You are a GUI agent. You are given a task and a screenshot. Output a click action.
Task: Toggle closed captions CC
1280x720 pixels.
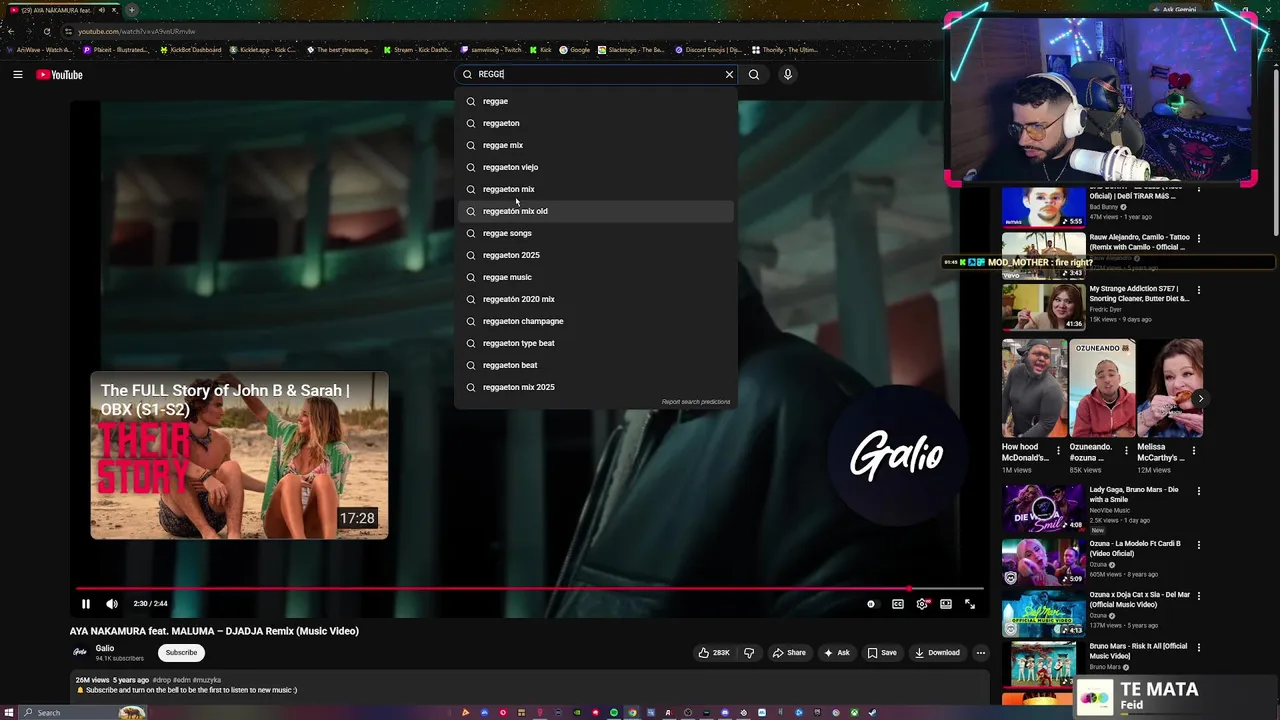point(898,604)
